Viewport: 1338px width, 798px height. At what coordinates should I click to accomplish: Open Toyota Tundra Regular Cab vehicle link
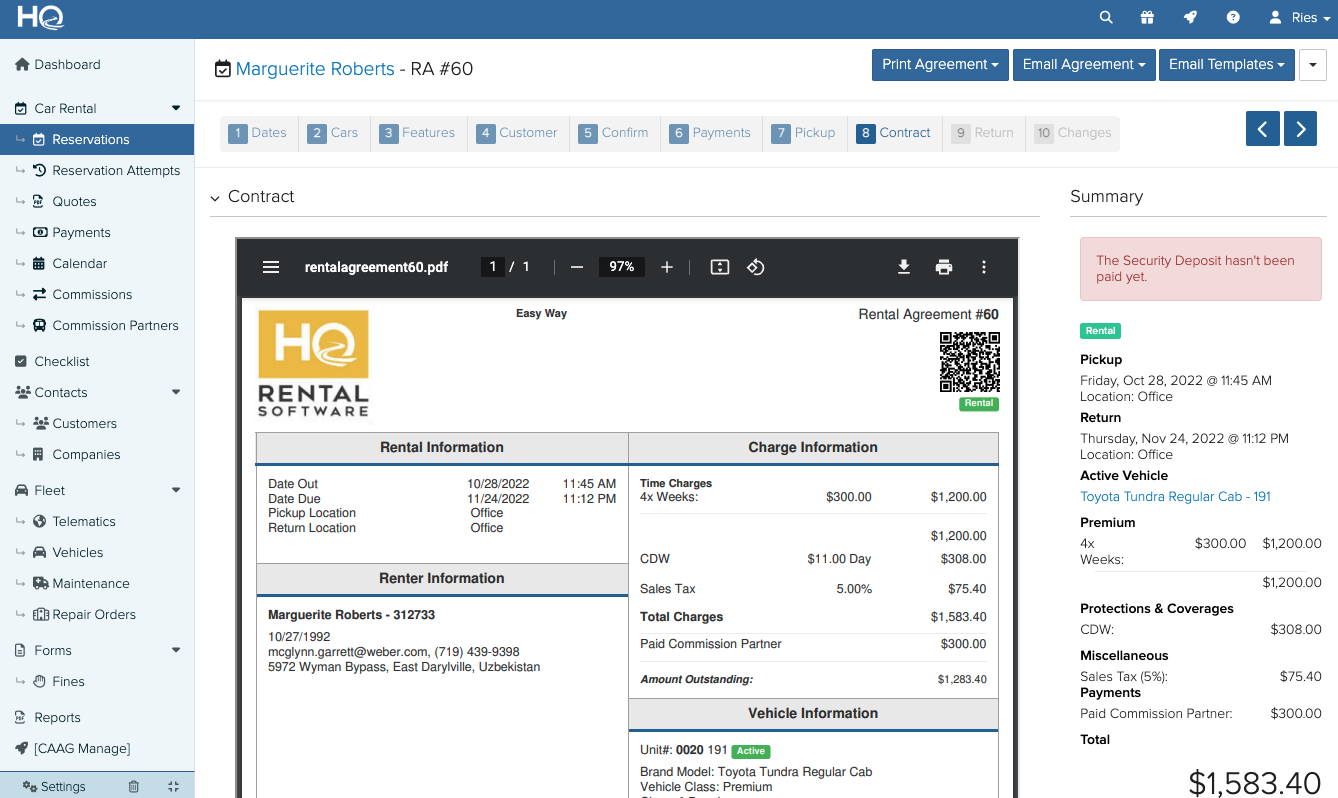1175,496
